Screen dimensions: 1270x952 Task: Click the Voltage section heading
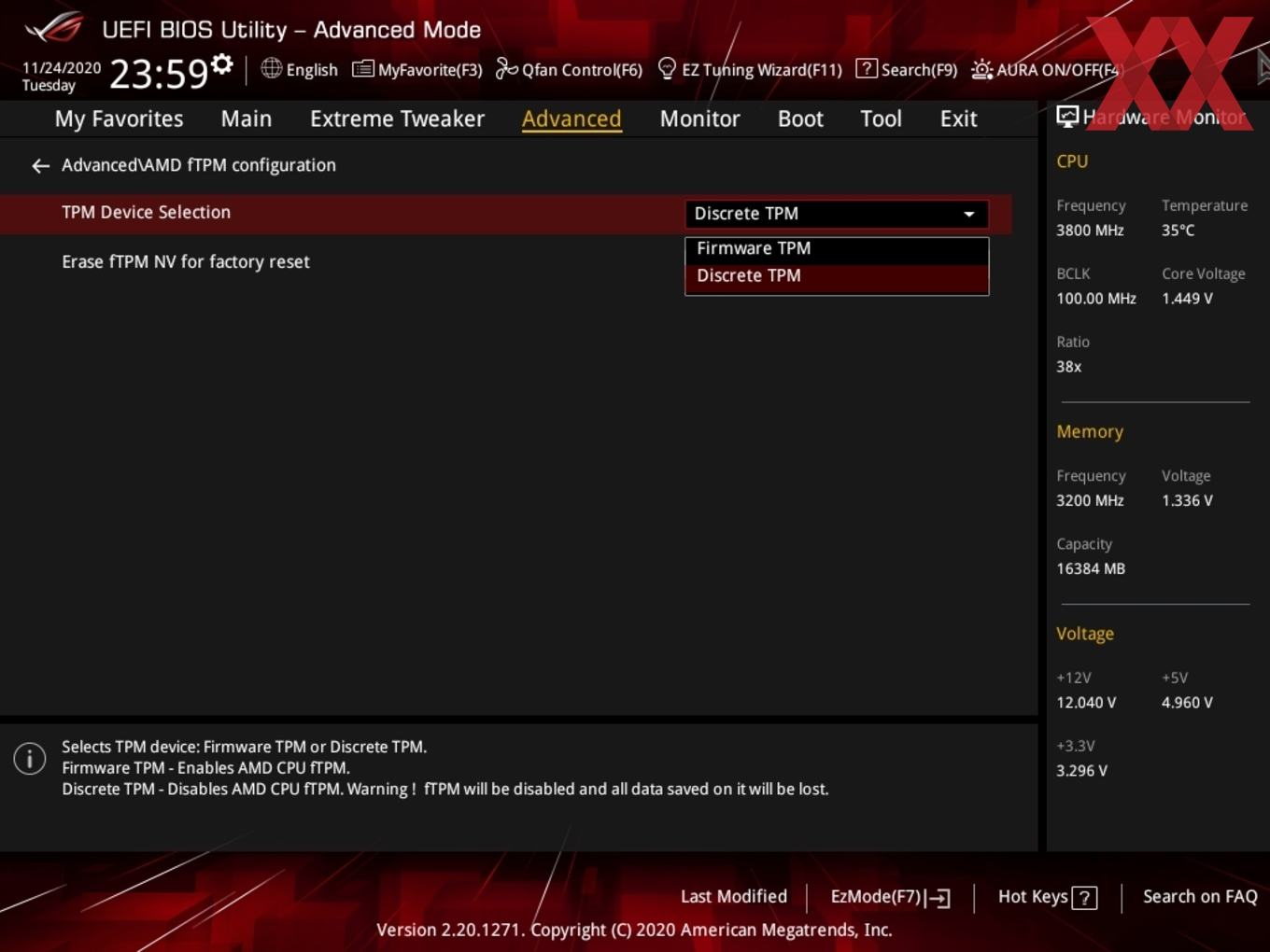click(x=1085, y=634)
